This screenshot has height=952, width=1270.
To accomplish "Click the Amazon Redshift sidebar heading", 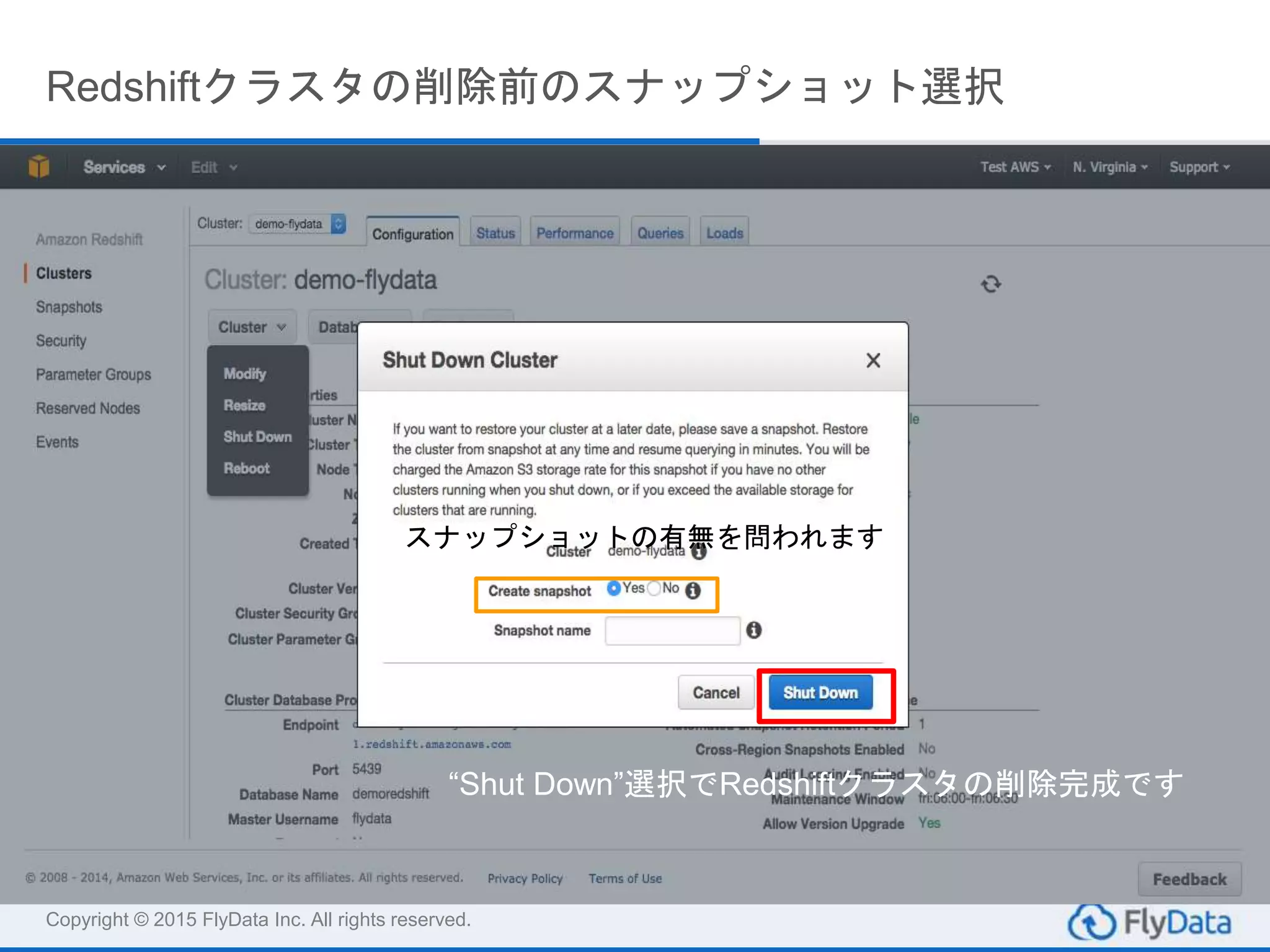I will 89,239.
